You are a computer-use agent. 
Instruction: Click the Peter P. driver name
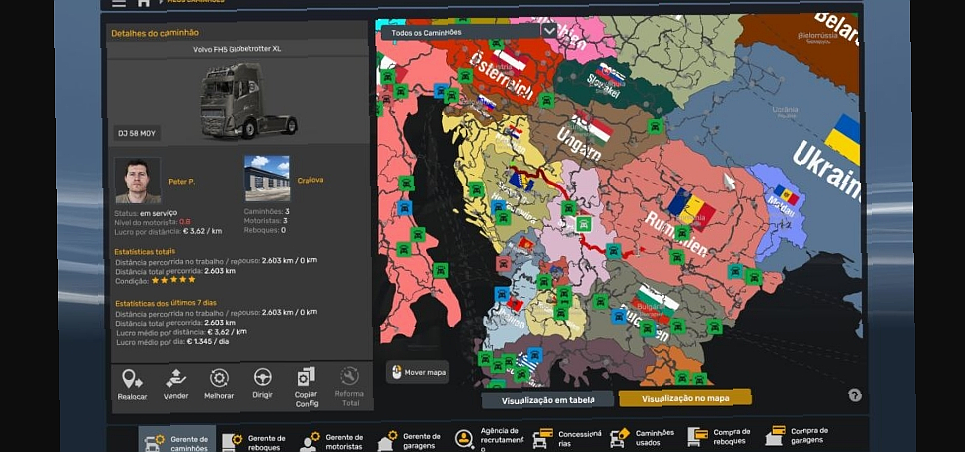(182, 182)
